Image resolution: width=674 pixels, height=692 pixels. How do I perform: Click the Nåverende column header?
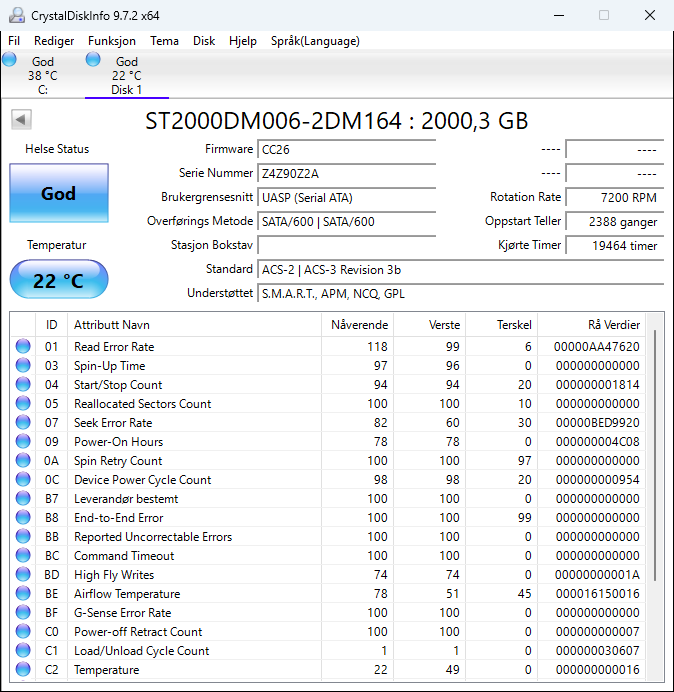point(358,325)
